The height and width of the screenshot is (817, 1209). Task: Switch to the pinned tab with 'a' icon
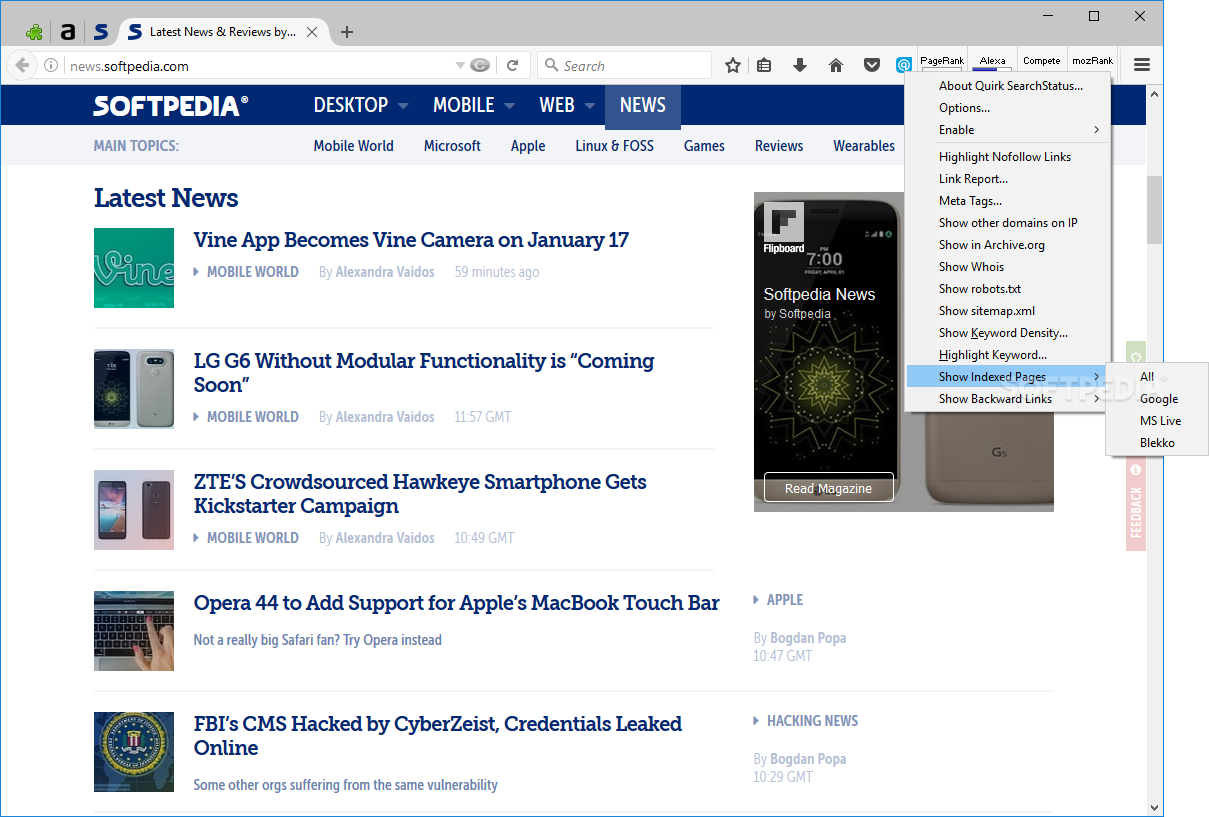tap(67, 32)
